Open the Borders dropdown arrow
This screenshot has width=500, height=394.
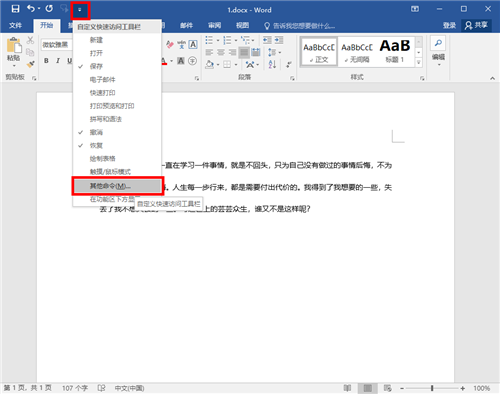pos(236,65)
